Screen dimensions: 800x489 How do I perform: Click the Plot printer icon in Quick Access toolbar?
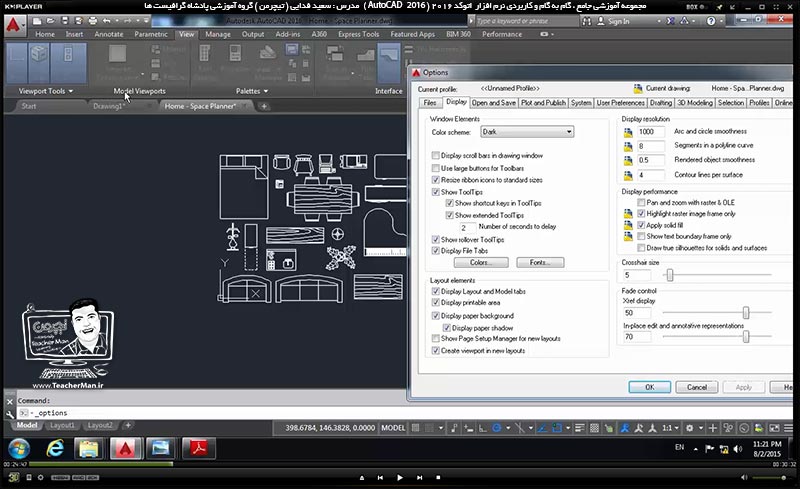click(x=92, y=21)
